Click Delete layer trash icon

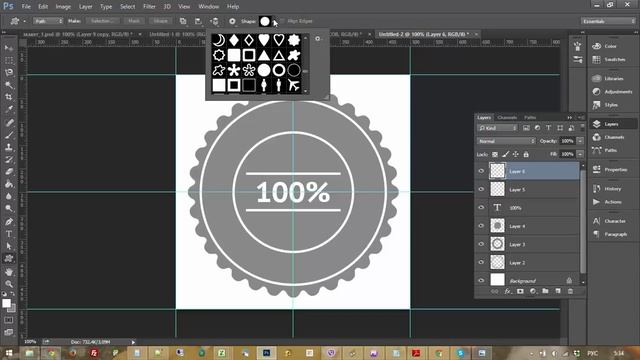tap(571, 291)
